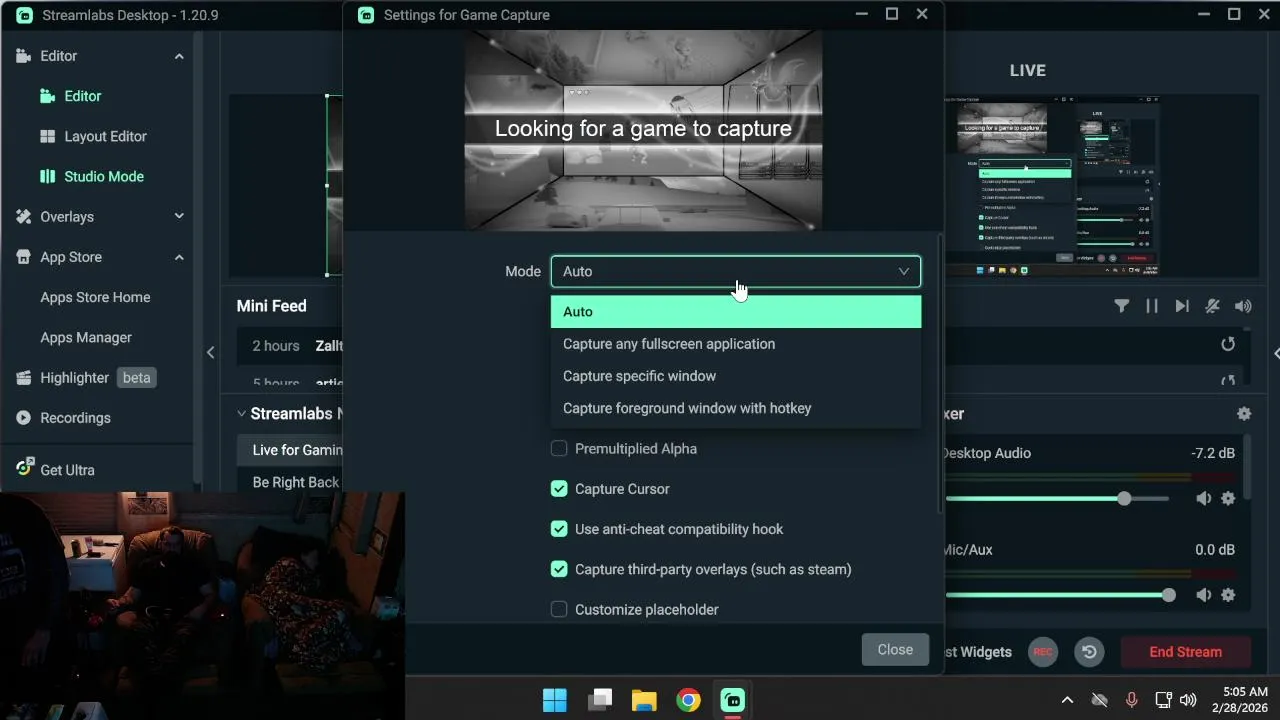Open Mixer advanced settings gear
Viewport: 1280px width, 720px height.
(1244, 413)
